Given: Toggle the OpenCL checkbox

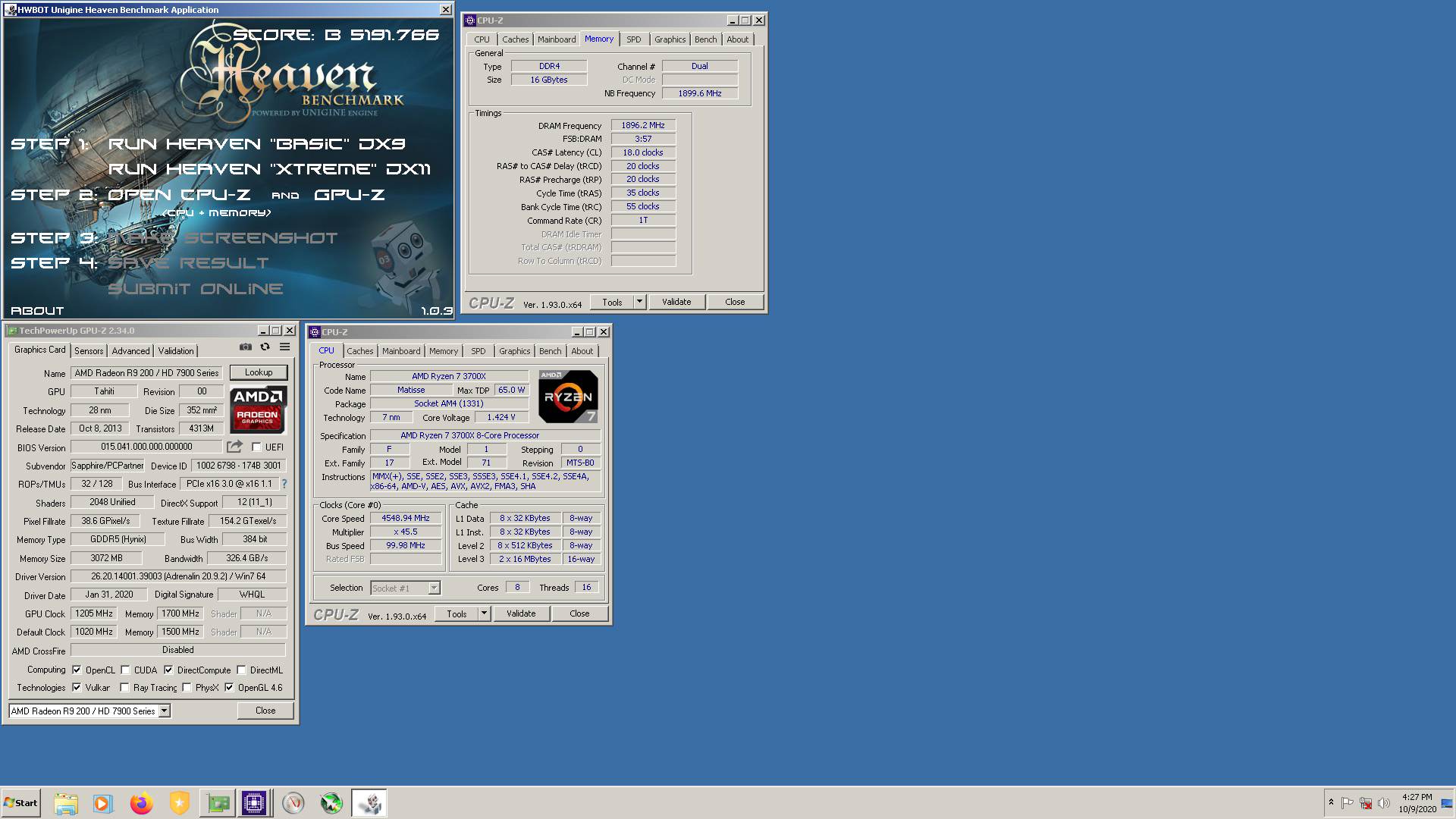Looking at the screenshot, I should click(x=77, y=670).
